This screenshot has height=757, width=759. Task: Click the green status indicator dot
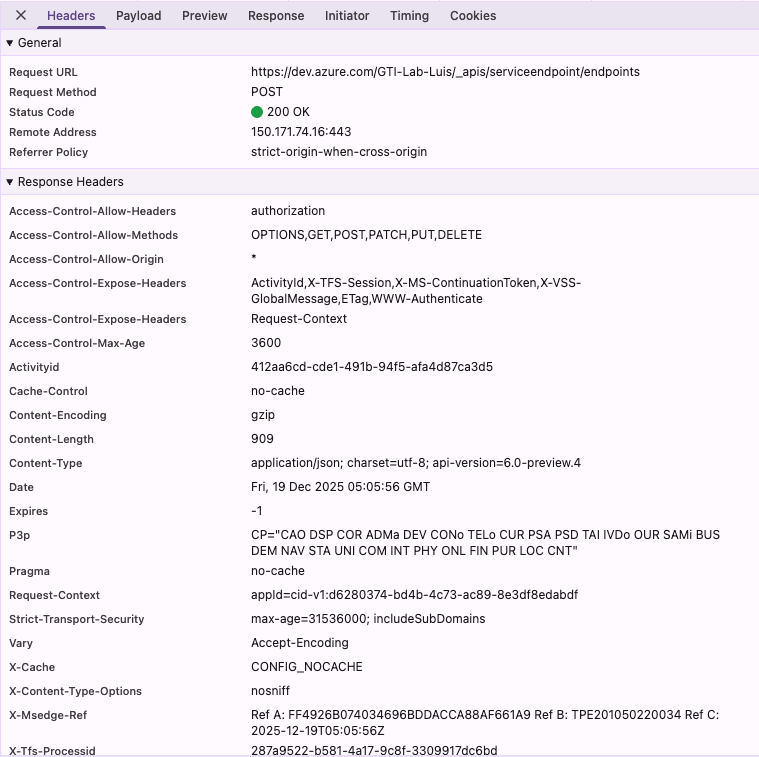pos(257,112)
